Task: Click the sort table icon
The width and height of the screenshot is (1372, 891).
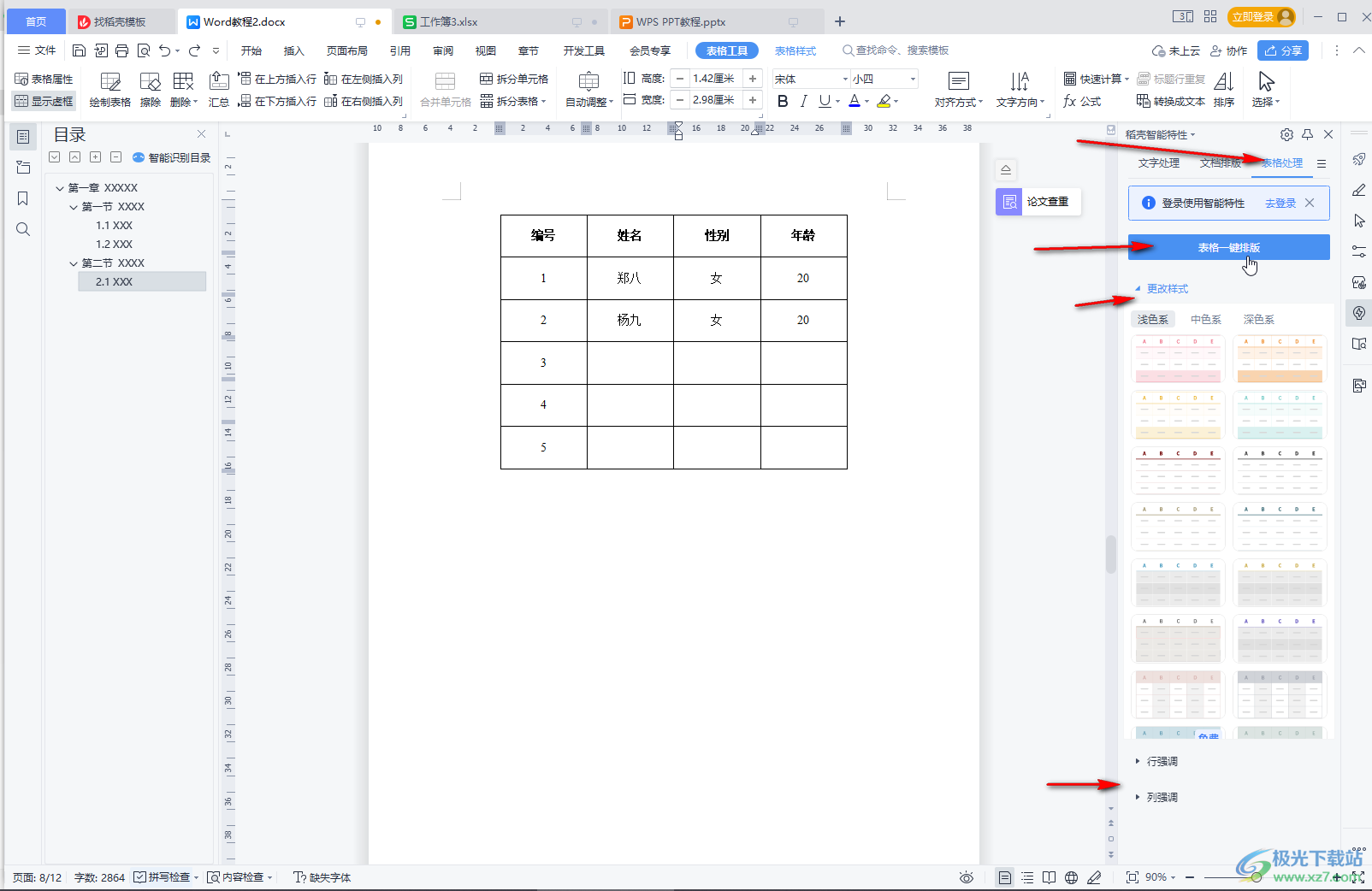Action: click(x=1224, y=90)
